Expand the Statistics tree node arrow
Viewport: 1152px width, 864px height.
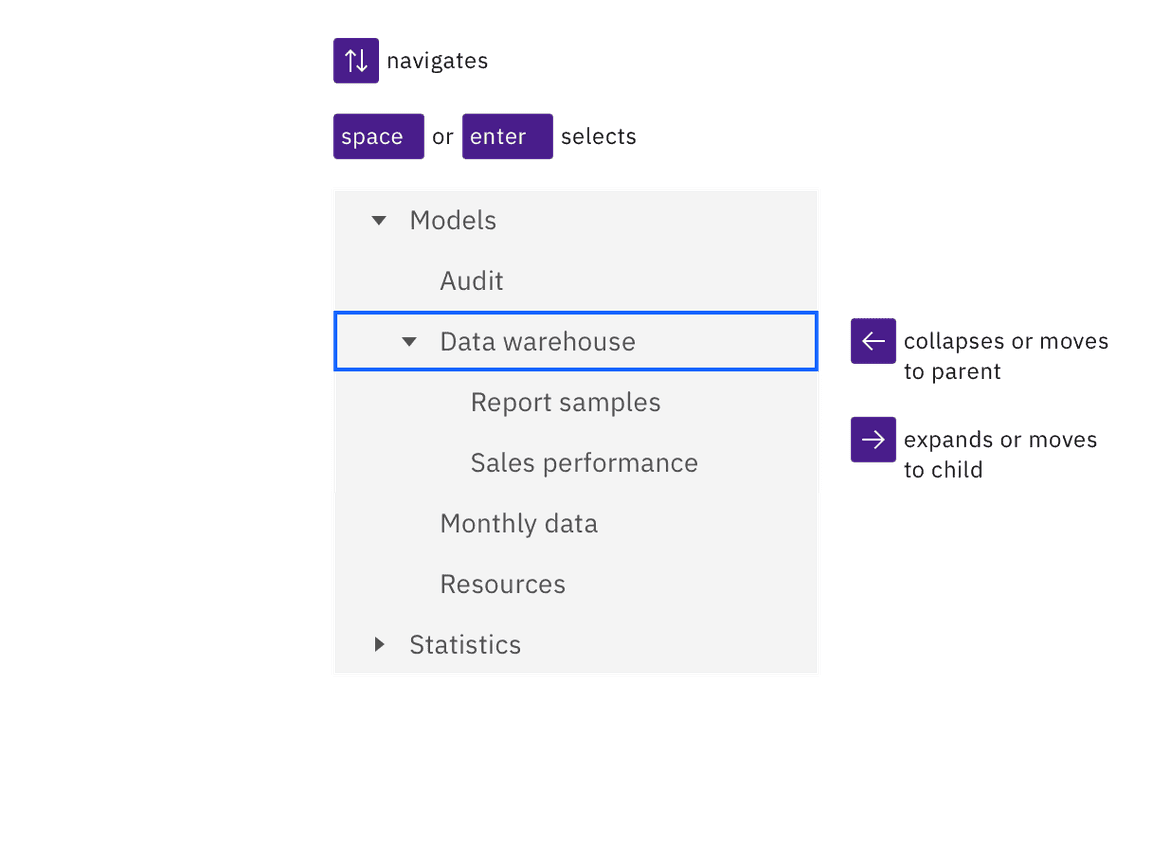[x=379, y=645]
